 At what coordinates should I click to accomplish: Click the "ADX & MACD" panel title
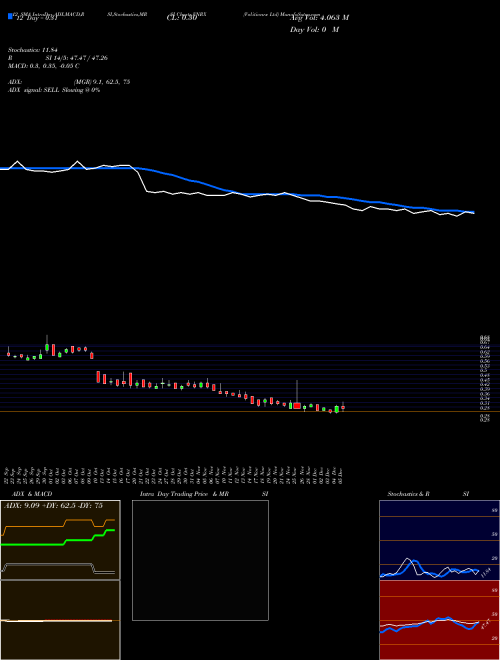(32, 494)
